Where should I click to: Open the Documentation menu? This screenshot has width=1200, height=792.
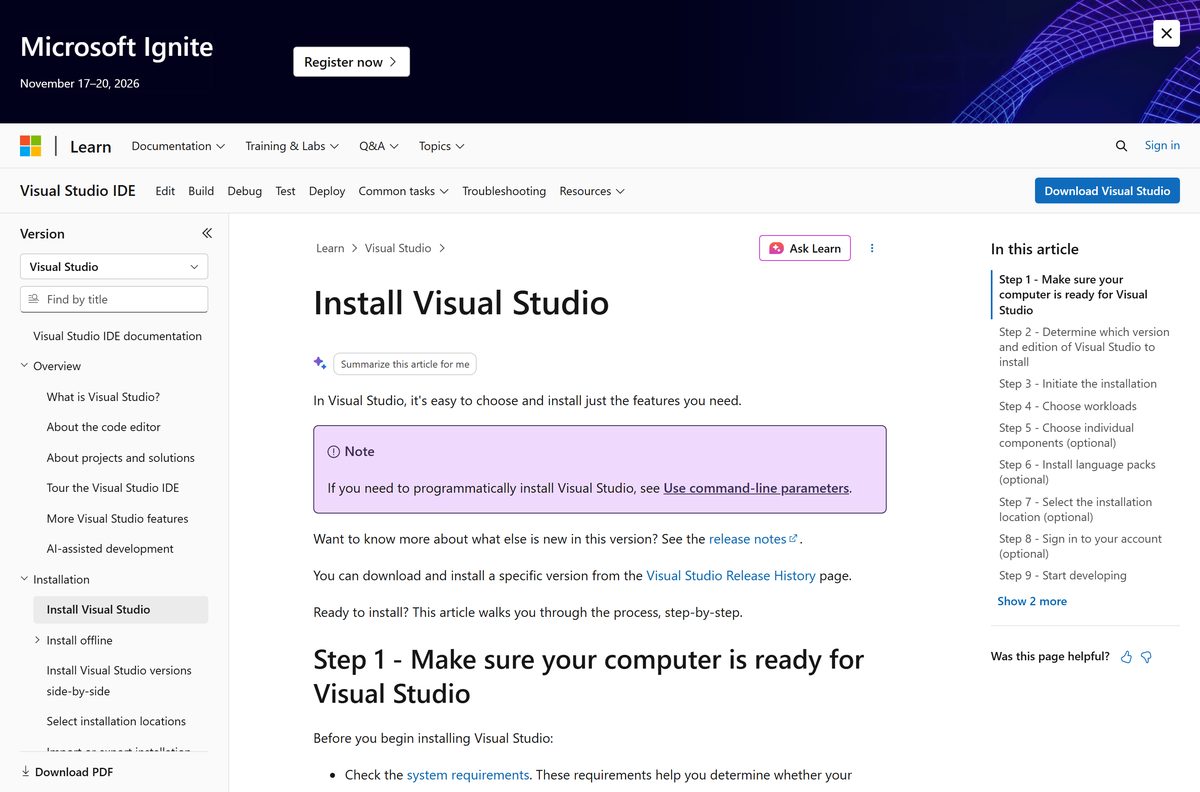click(x=178, y=146)
